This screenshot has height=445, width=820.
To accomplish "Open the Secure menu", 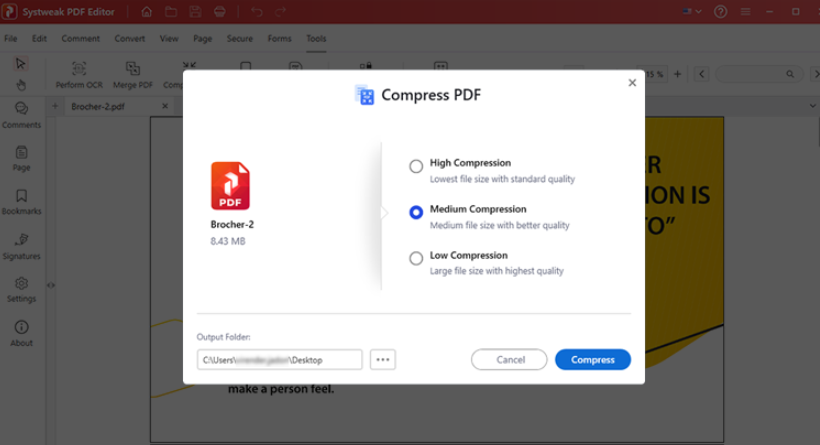I will pos(240,39).
